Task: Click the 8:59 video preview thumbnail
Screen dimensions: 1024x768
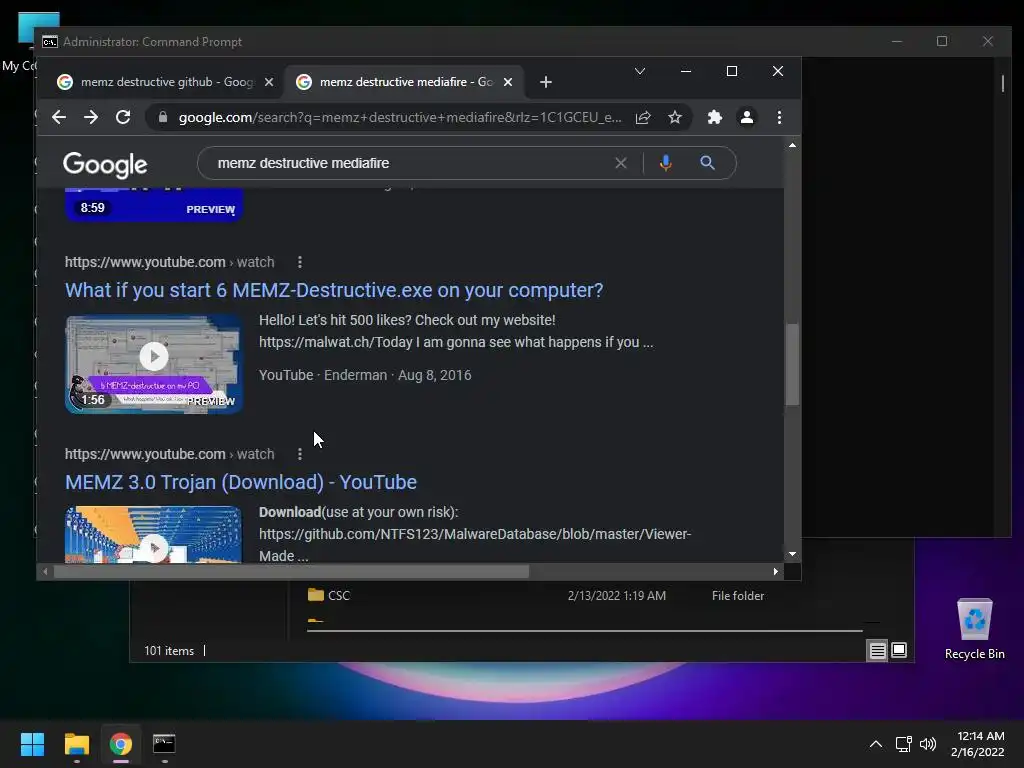Action: click(x=154, y=205)
